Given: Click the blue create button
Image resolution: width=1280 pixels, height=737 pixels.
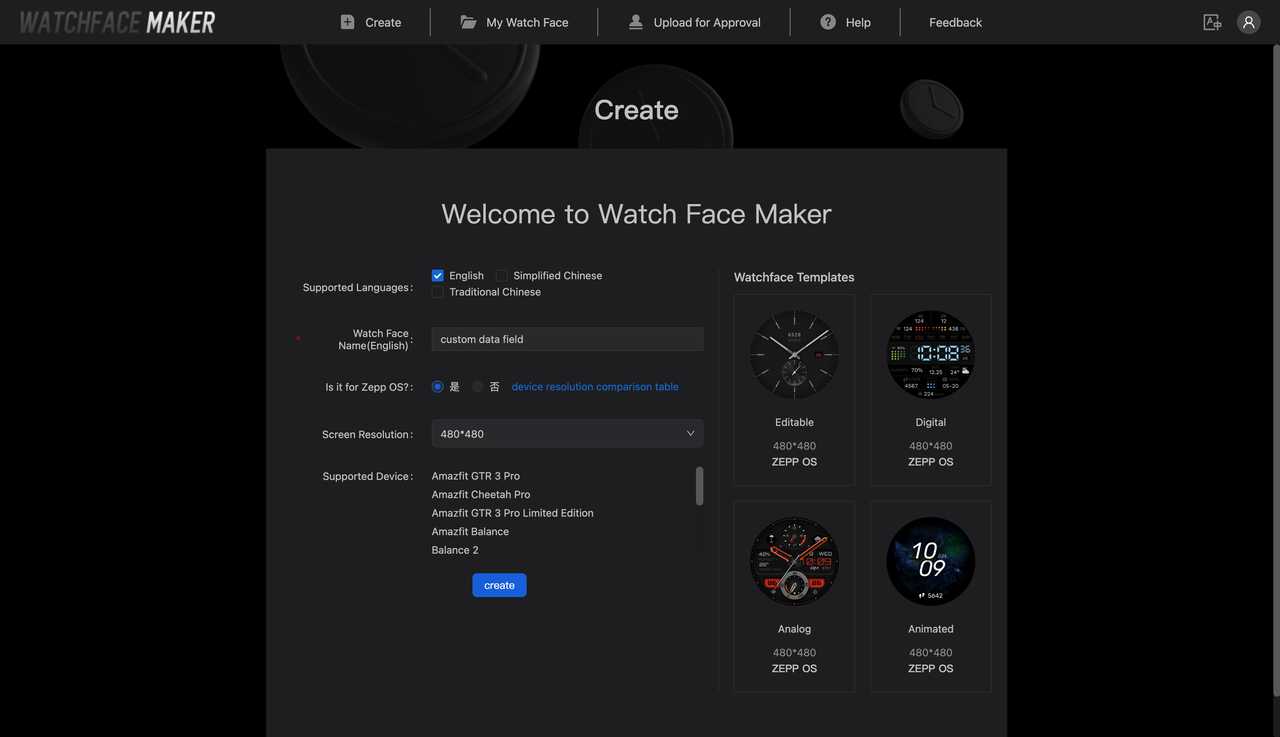Looking at the screenshot, I should [499, 585].
